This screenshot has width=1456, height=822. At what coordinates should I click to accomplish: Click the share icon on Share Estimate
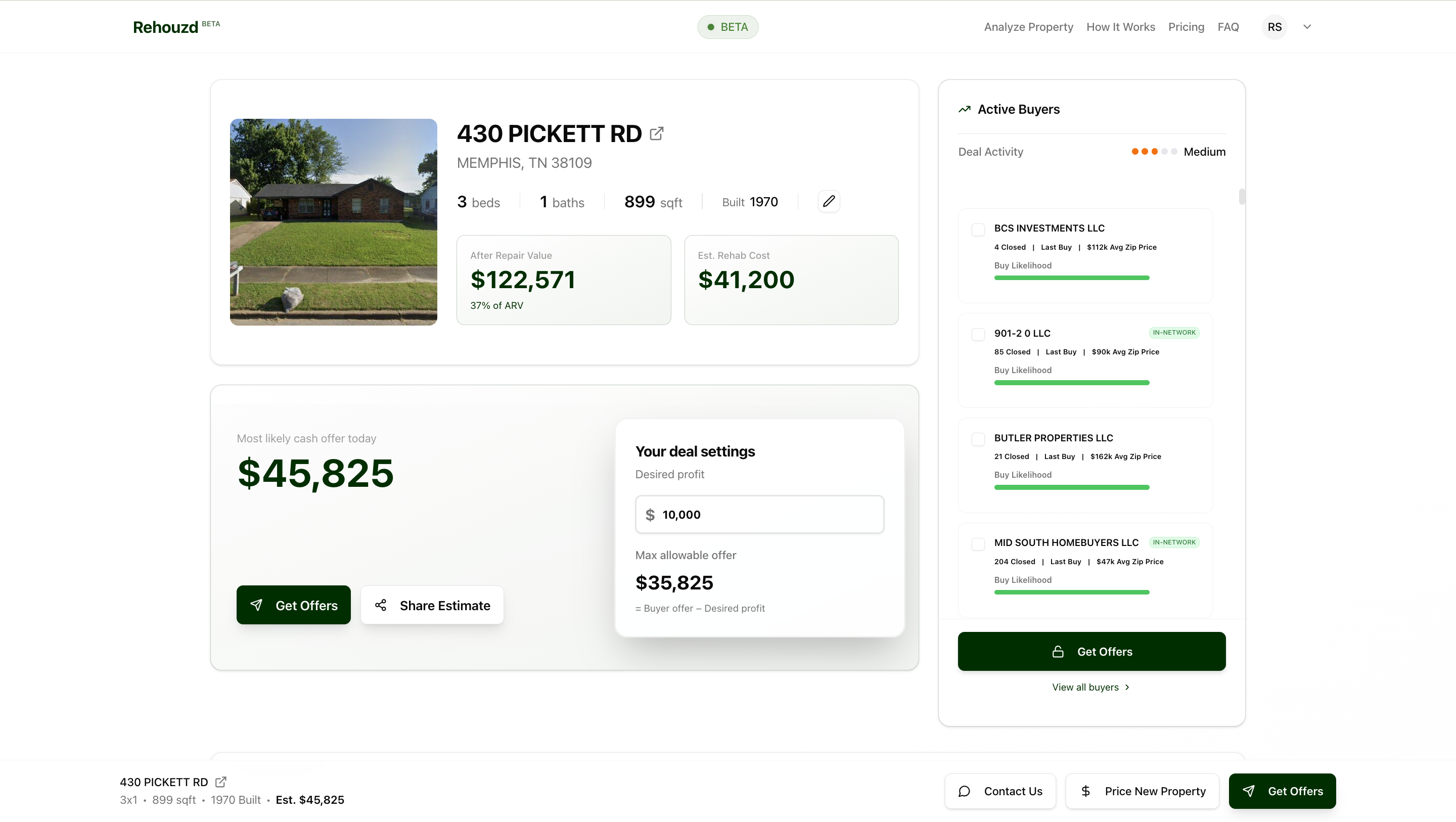(381, 606)
